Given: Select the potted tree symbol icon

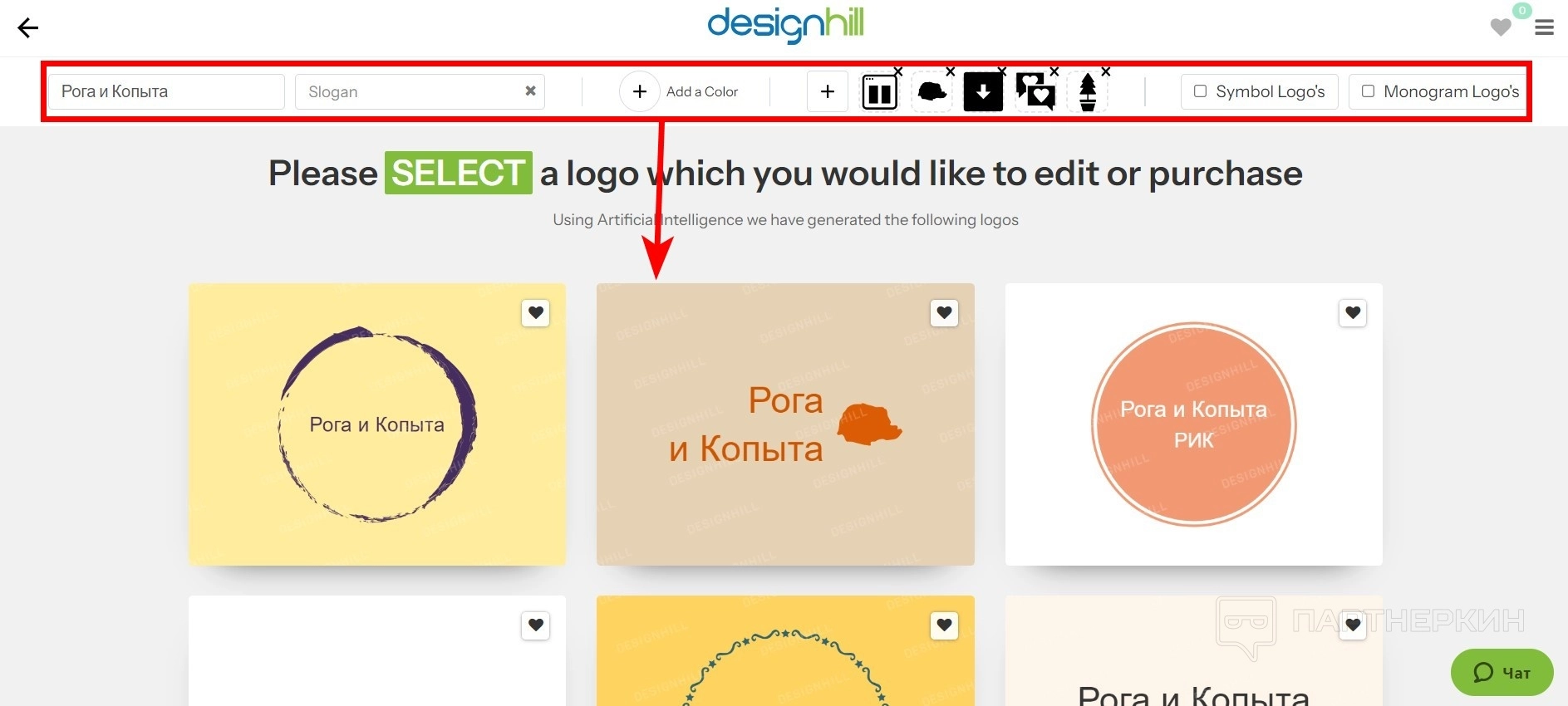Looking at the screenshot, I should pyautogui.click(x=1087, y=92).
